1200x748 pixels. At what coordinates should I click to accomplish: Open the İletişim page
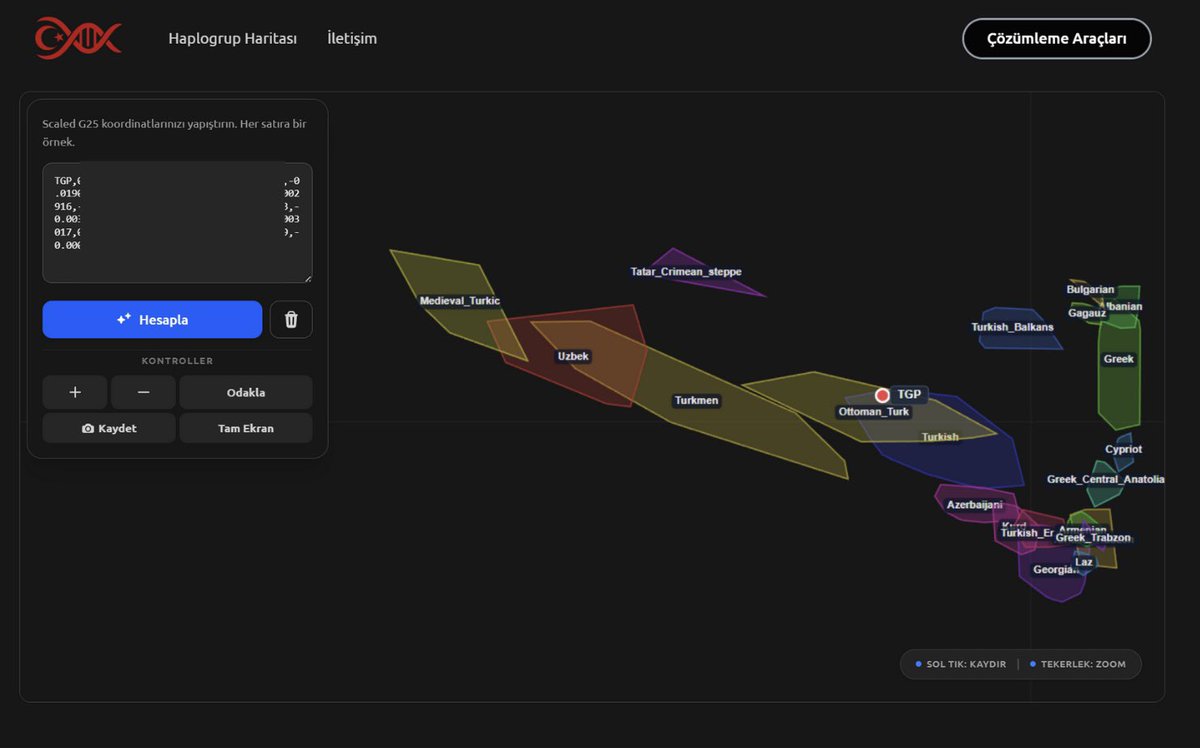(x=352, y=39)
